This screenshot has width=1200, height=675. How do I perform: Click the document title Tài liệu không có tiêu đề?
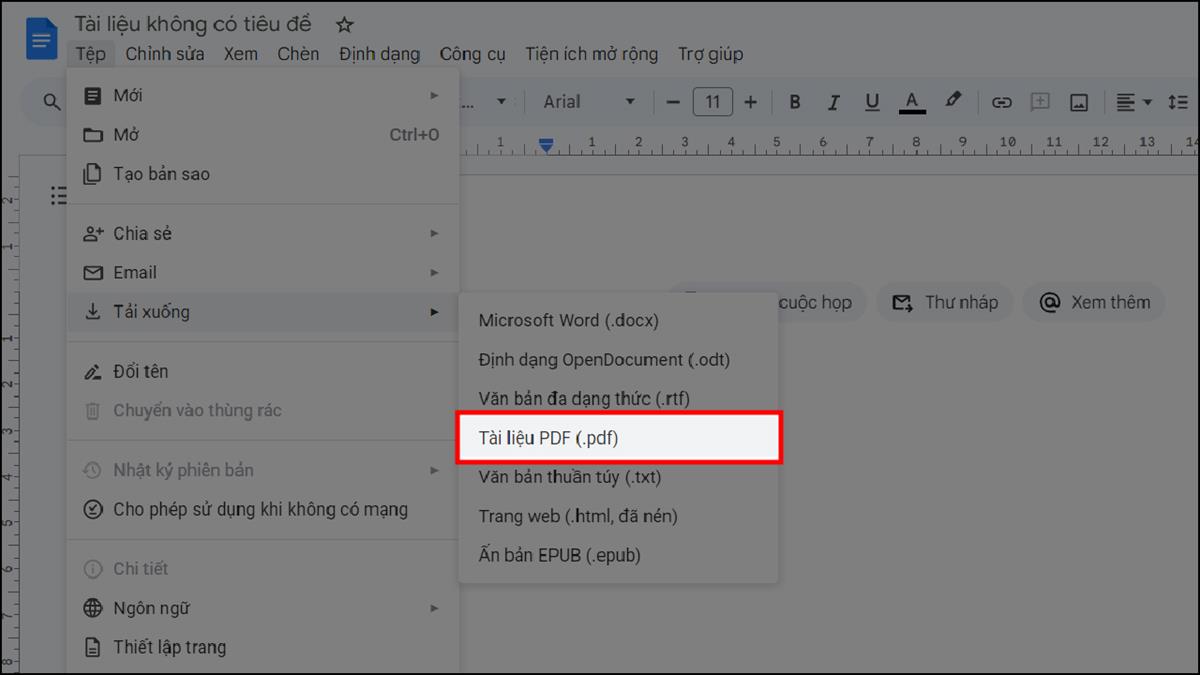pos(191,23)
